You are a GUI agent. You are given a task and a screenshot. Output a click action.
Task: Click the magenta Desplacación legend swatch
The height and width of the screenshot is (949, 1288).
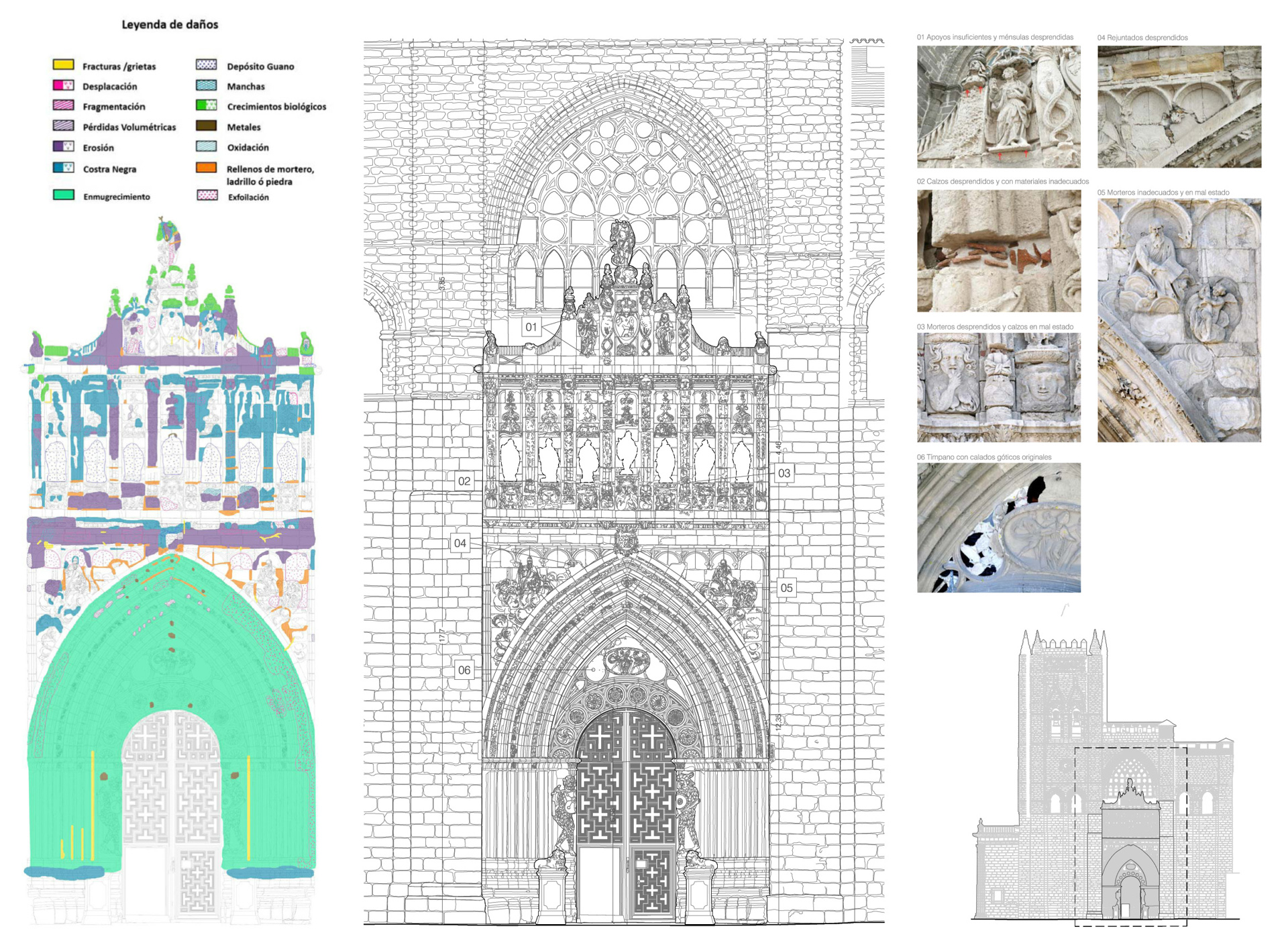(x=63, y=85)
